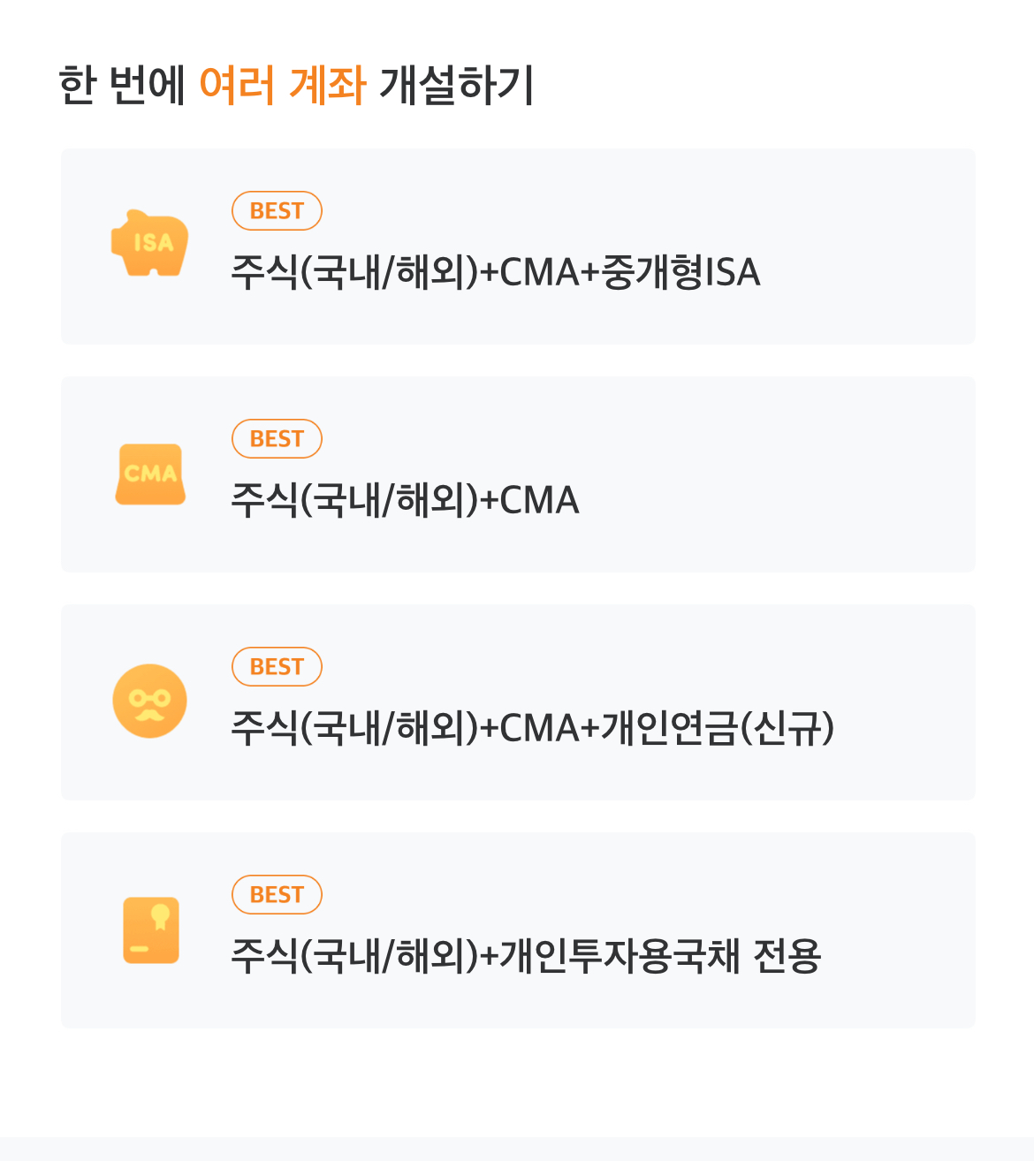Click the BEST badge above 주식(국내/해외)+CMA option
1034x1176 pixels.
coord(277,439)
